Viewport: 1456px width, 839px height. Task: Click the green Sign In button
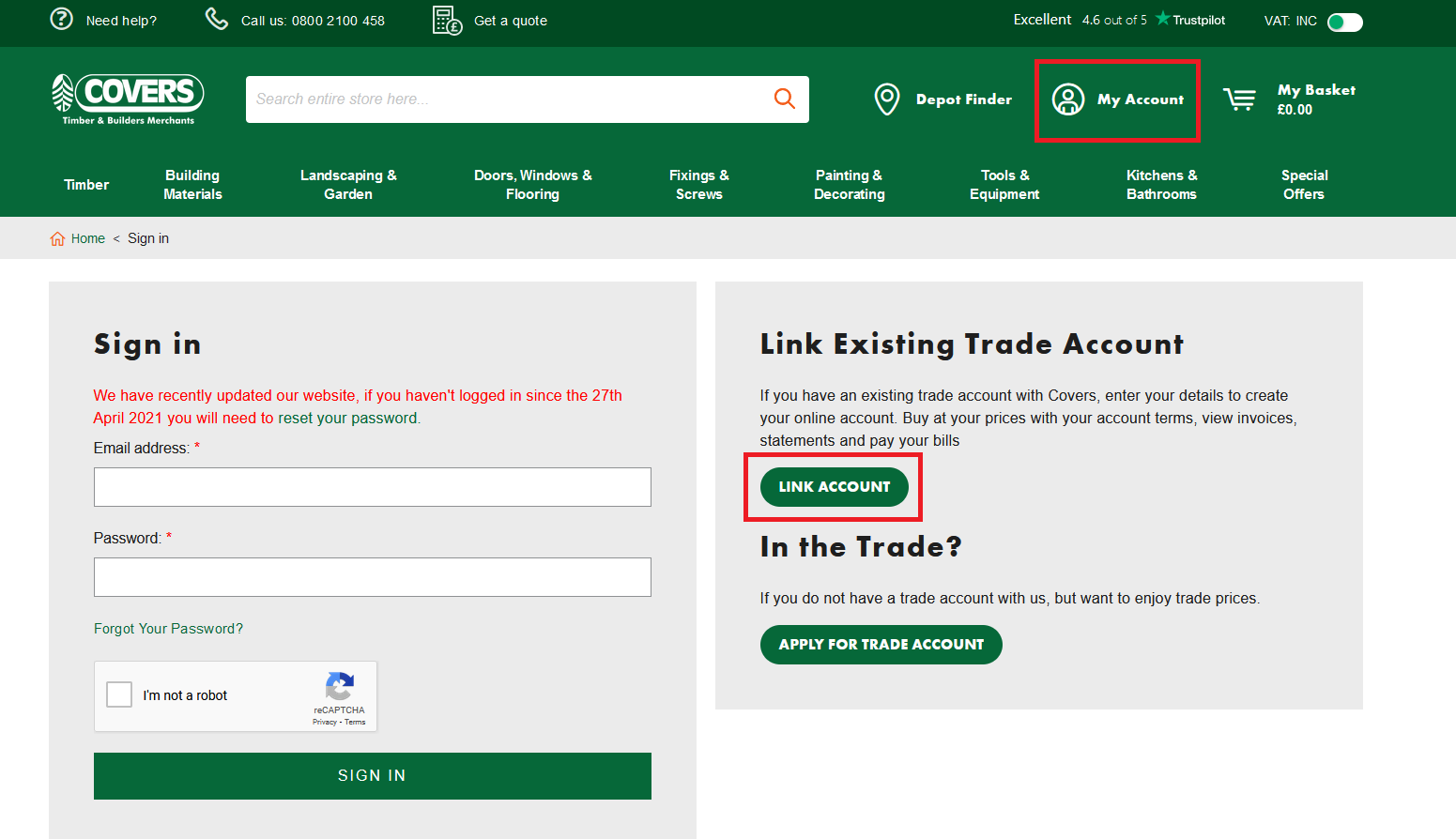(372, 776)
